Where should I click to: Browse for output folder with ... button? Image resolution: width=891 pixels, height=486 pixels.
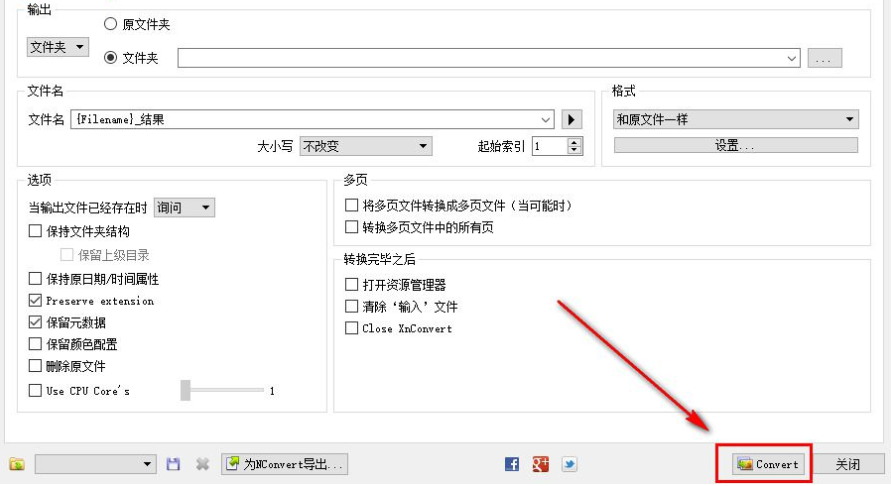click(x=825, y=58)
